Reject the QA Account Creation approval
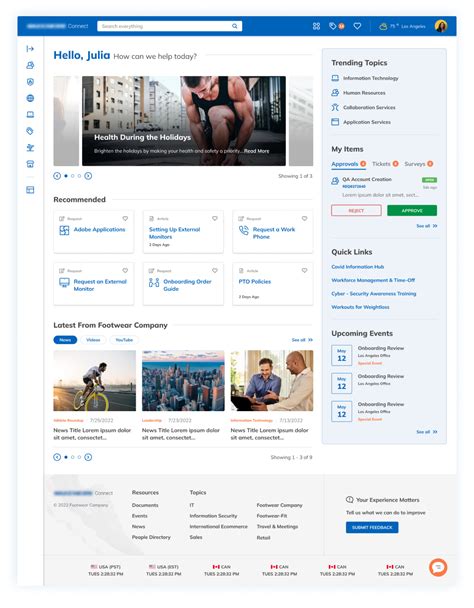This screenshot has width=474, height=608. click(356, 211)
